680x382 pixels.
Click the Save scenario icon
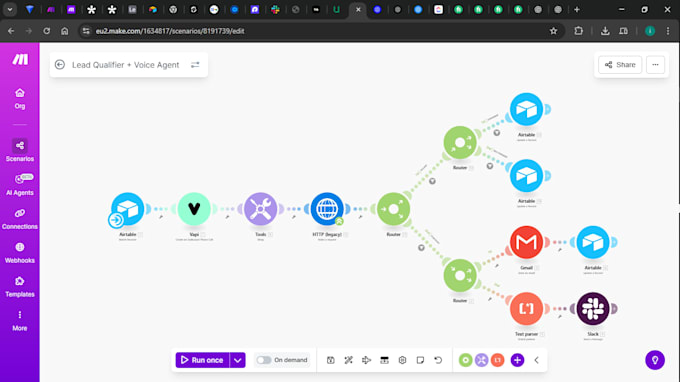[330, 360]
